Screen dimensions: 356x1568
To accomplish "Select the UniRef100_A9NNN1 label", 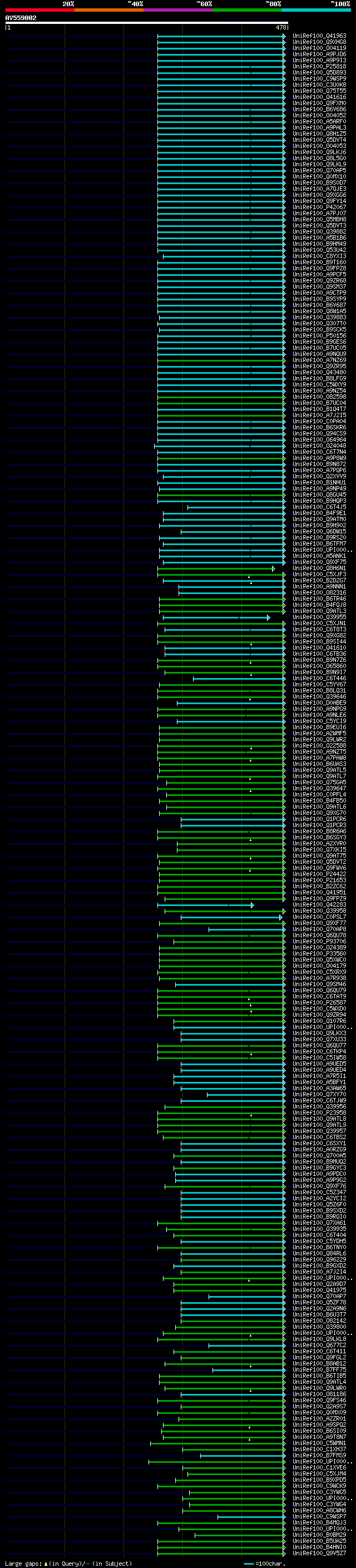I will [x=319, y=587].
